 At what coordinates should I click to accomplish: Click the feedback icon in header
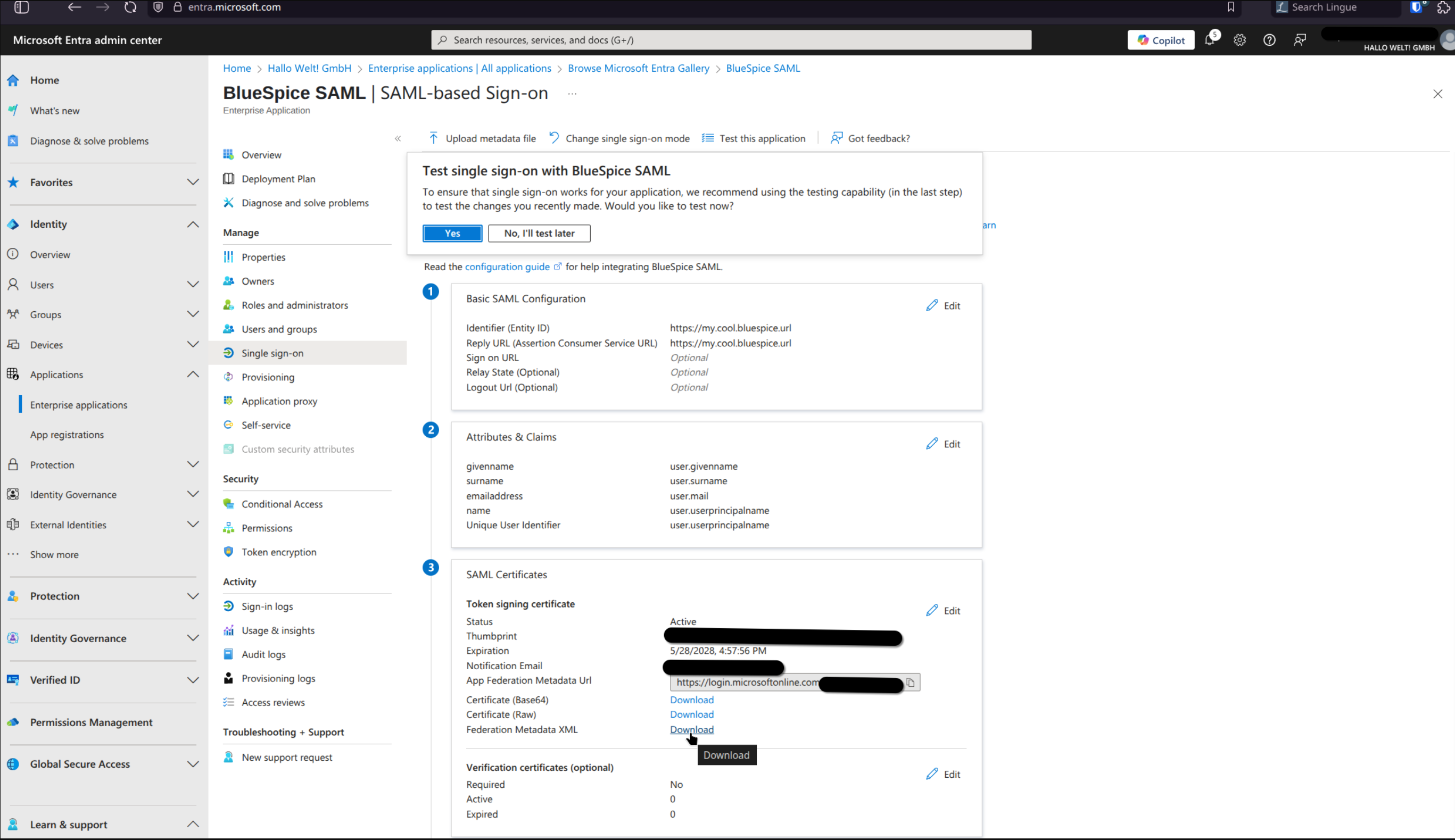[x=1299, y=40]
